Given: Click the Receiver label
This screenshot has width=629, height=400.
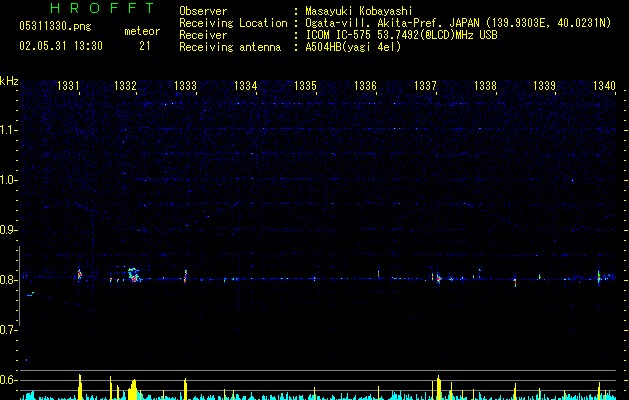Looking at the screenshot, I should click(203, 35).
